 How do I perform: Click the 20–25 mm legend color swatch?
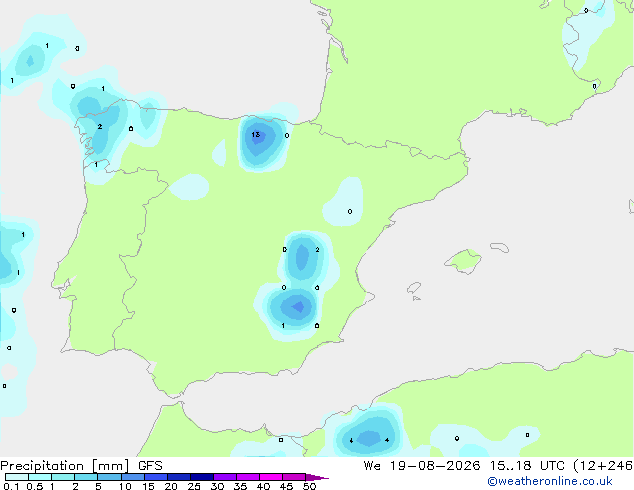(179, 477)
